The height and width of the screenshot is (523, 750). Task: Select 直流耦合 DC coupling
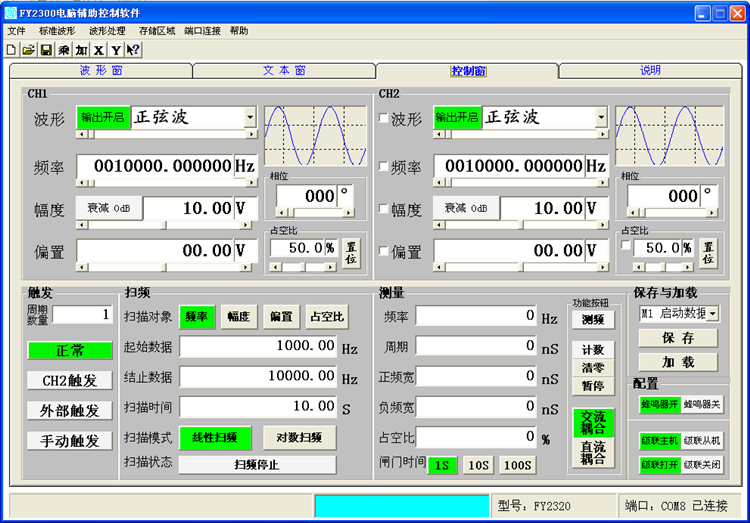pos(593,453)
